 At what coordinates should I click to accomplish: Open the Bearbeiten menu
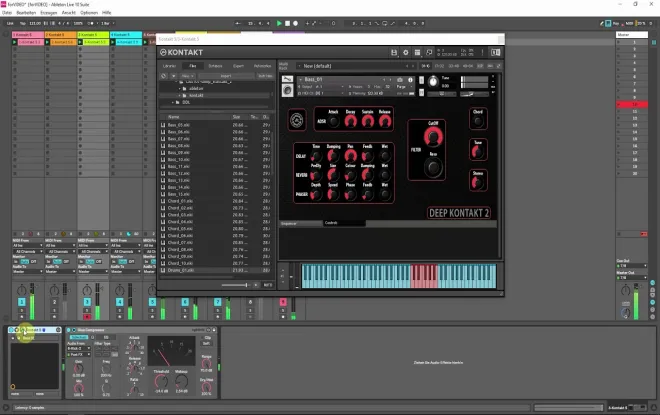pos(26,13)
